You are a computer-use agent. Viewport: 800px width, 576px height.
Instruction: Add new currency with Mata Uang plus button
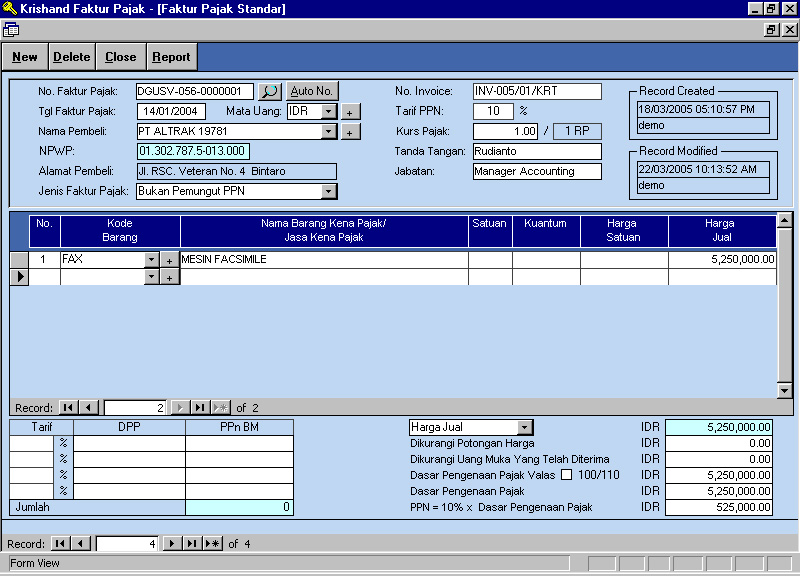350,112
